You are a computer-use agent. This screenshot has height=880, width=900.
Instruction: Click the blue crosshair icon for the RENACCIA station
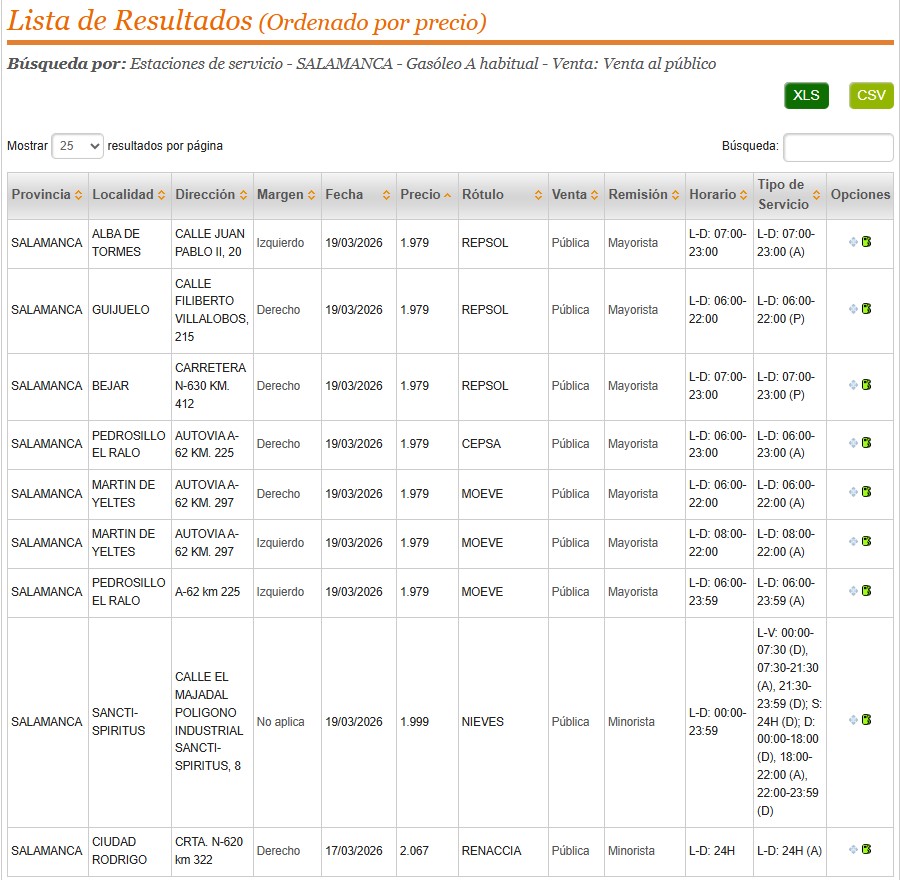[x=853, y=850]
